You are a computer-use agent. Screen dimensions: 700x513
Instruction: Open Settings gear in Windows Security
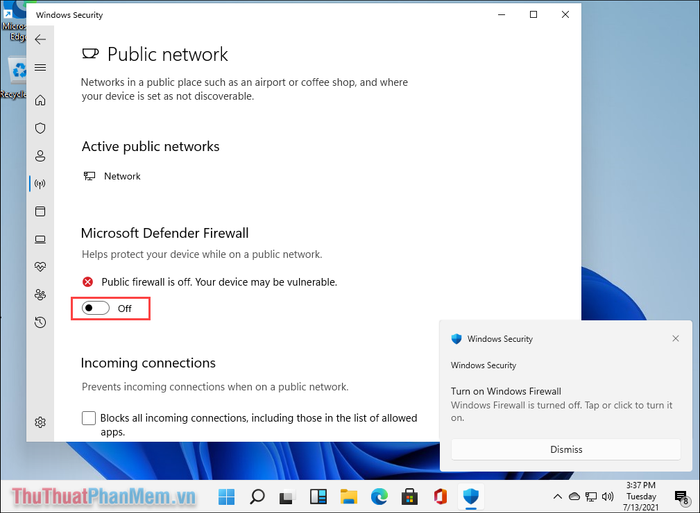click(40, 423)
